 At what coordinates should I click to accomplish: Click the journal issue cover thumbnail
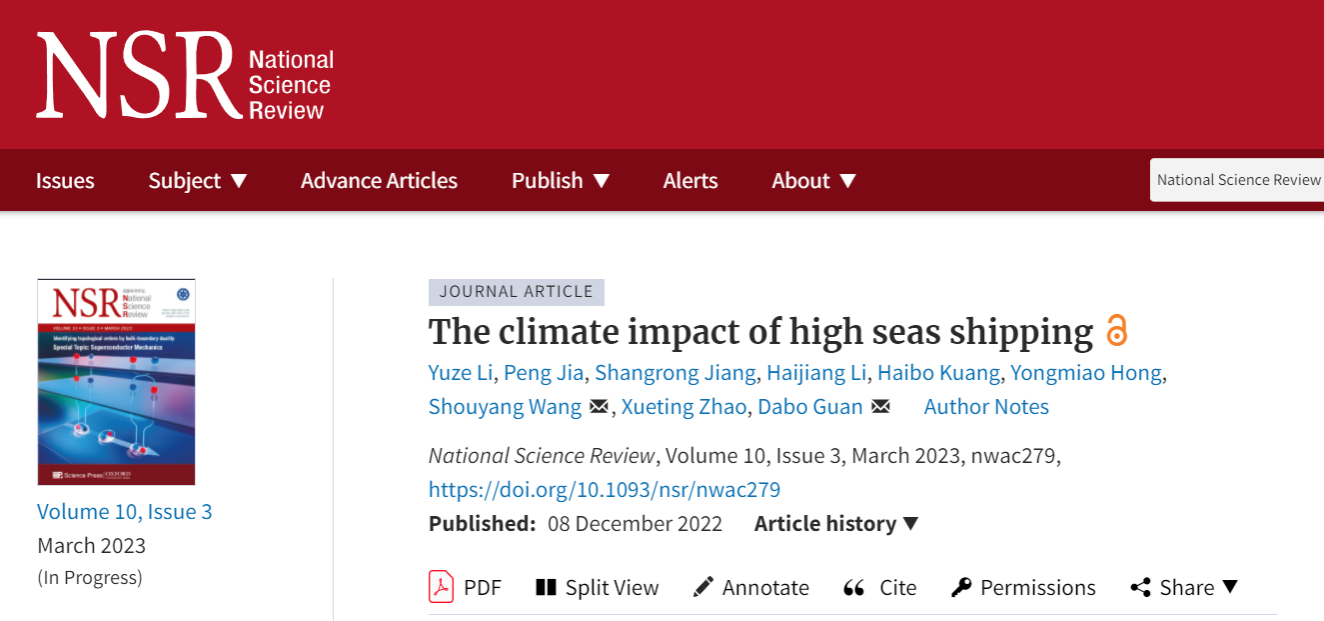click(x=116, y=382)
